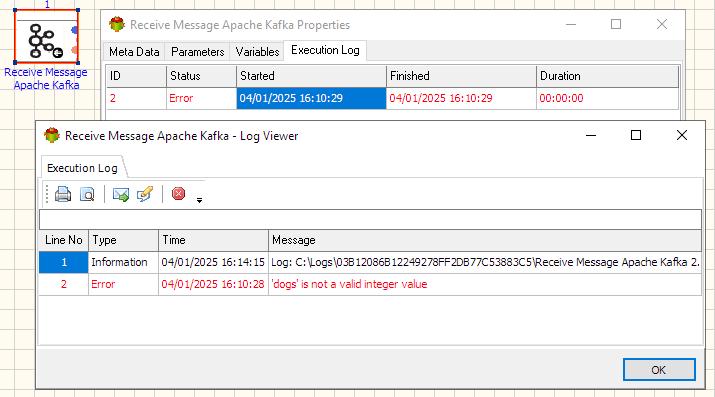Click the Started column header
Screen dimensions: 715x397
pyautogui.click(x=311, y=76)
